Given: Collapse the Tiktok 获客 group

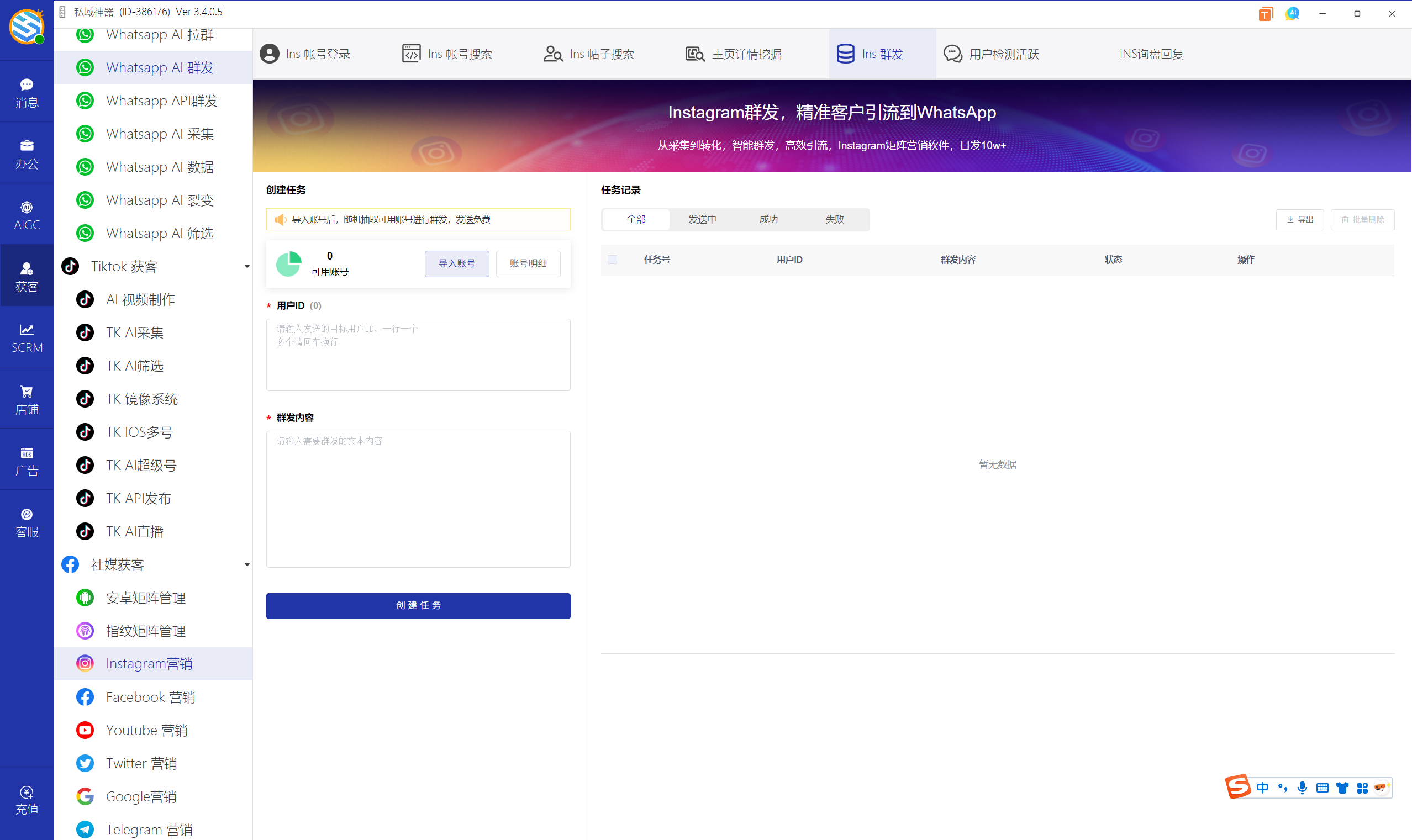Looking at the screenshot, I should pyautogui.click(x=247, y=267).
